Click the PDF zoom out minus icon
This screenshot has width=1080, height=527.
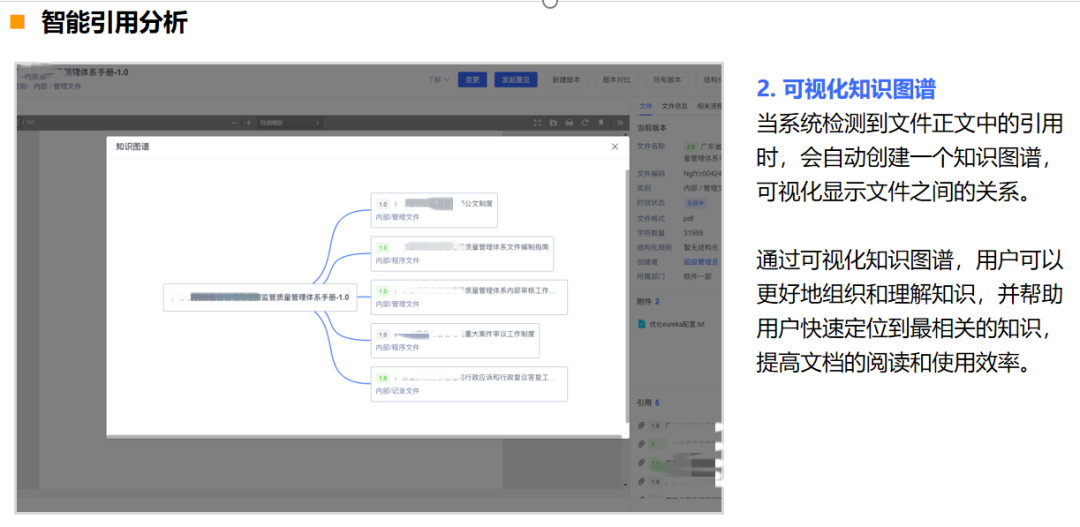click(235, 123)
